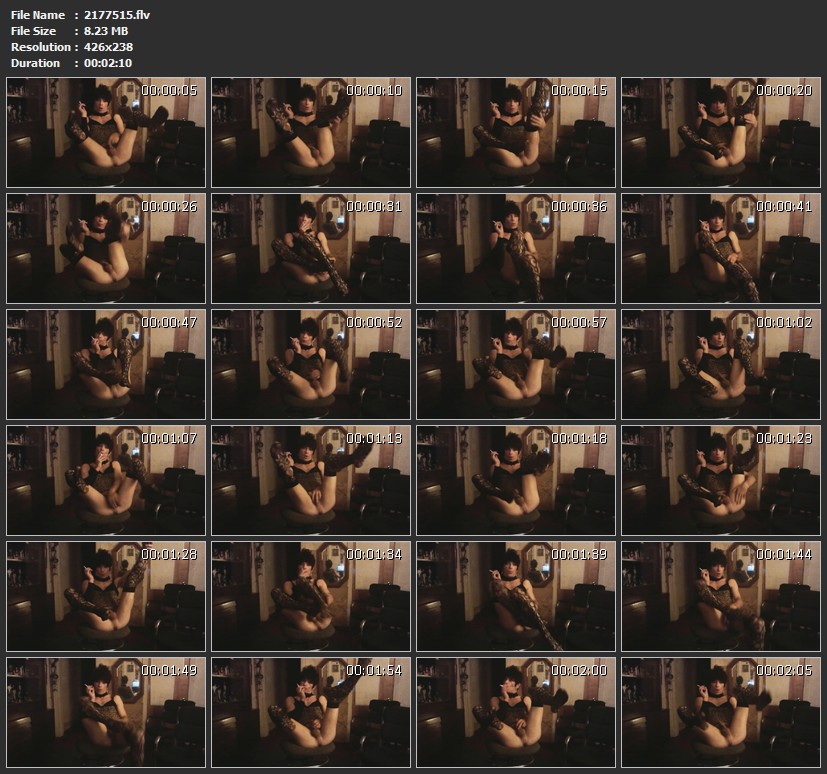Viewport: 827px width, 774px height.
Task: Click the frame marked 00:01:39
Action: coord(515,597)
